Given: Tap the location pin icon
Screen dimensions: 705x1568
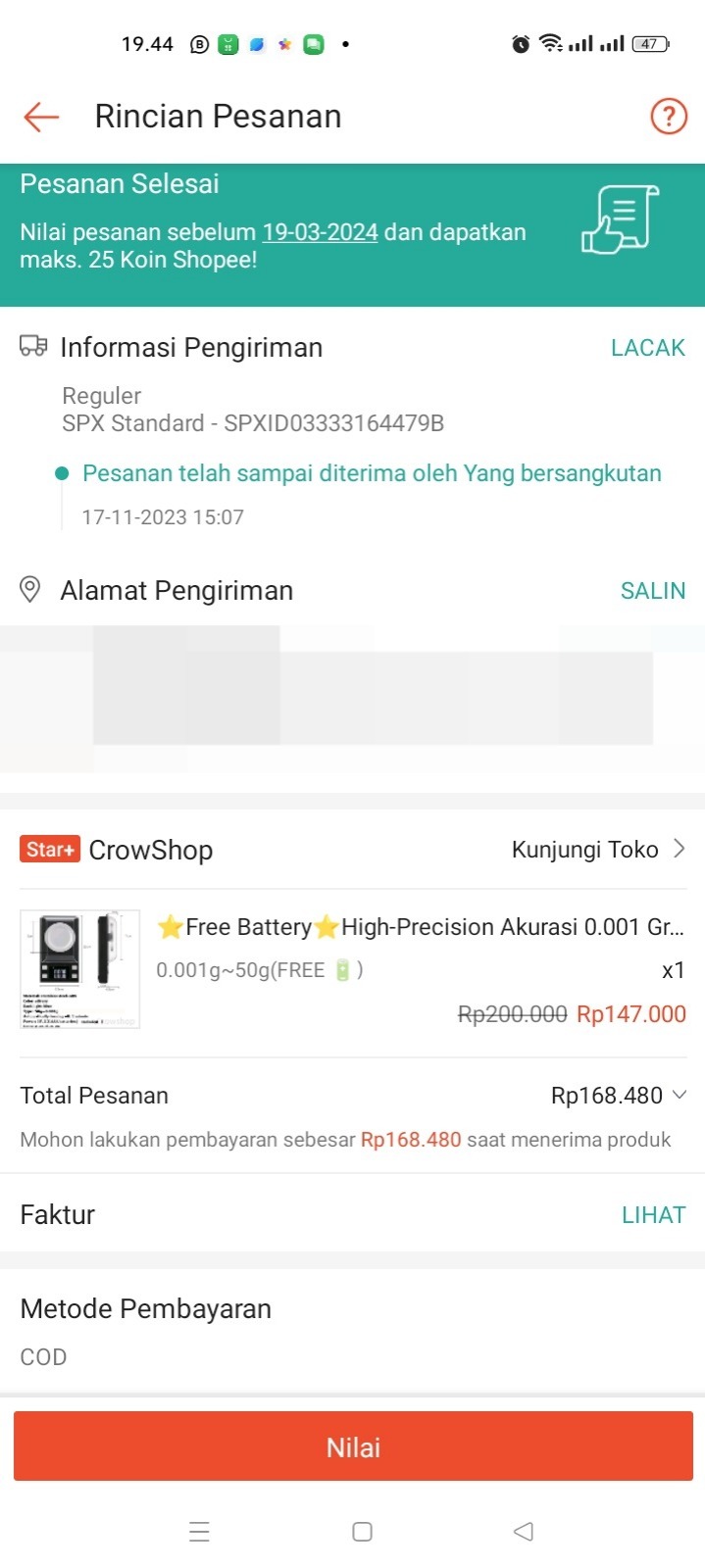Looking at the screenshot, I should pyautogui.click(x=30, y=590).
